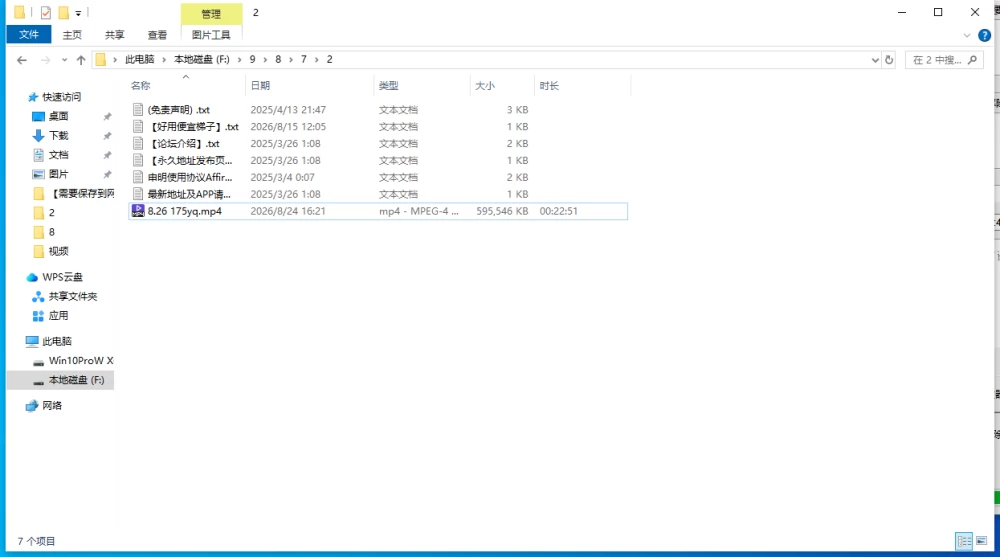Viewport: 1000px width, 557px height.
Task: Open the 文件 menu tab
Action: coord(29,34)
